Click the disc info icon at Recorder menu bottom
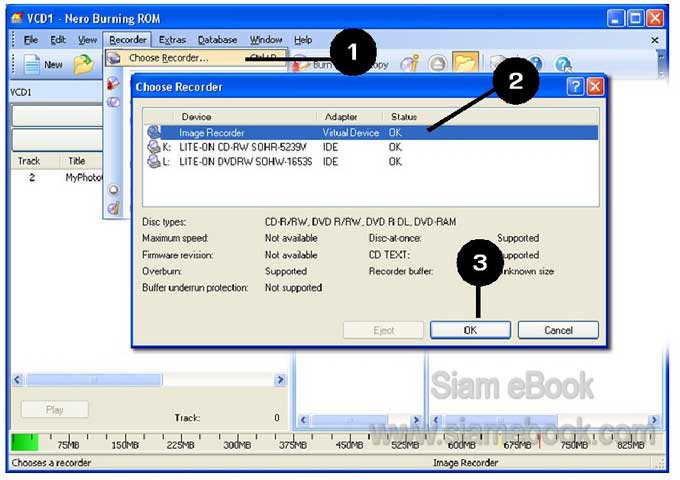This screenshot has height=480, width=680. click(114, 209)
